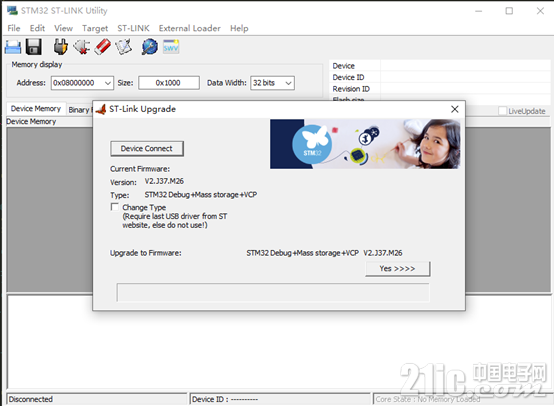The height and width of the screenshot is (406, 554).
Task: Click the STM32 ST-LINK Utility title icon
Action: [x=12, y=11]
